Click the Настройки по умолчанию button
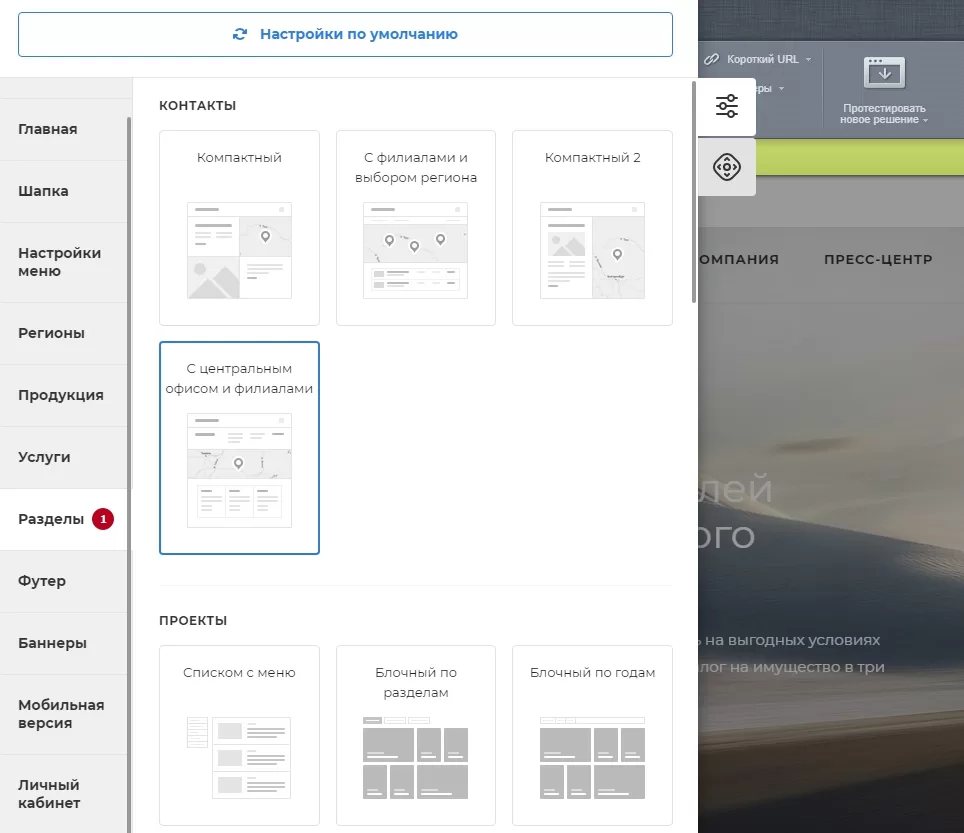Image resolution: width=964 pixels, height=833 pixels. pyautogui.click(x=345, y=34)
